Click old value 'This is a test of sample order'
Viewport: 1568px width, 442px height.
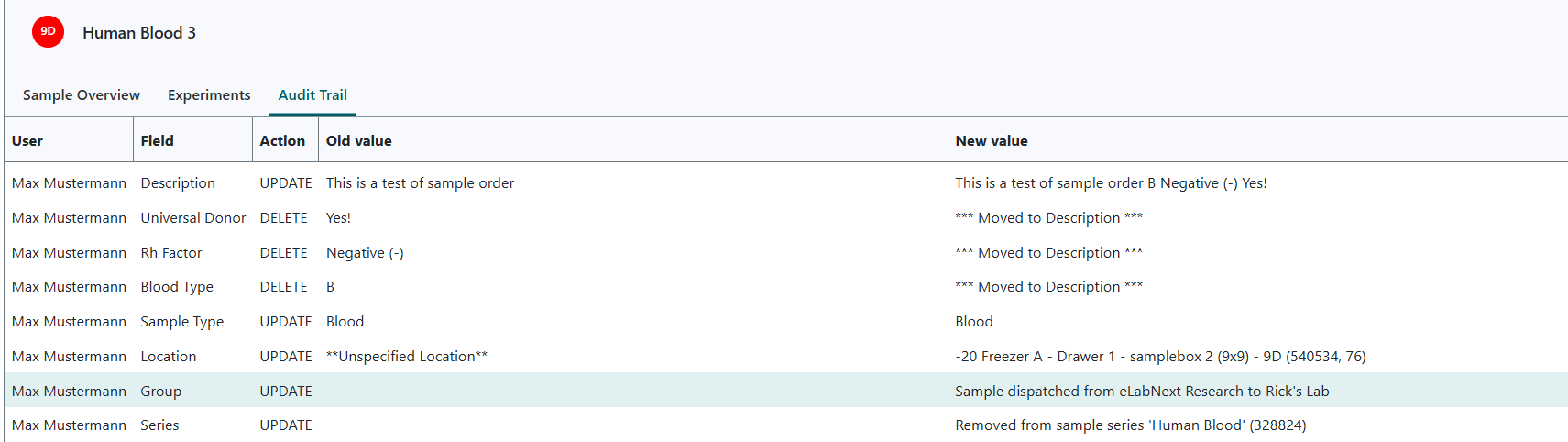pos(420,183)
